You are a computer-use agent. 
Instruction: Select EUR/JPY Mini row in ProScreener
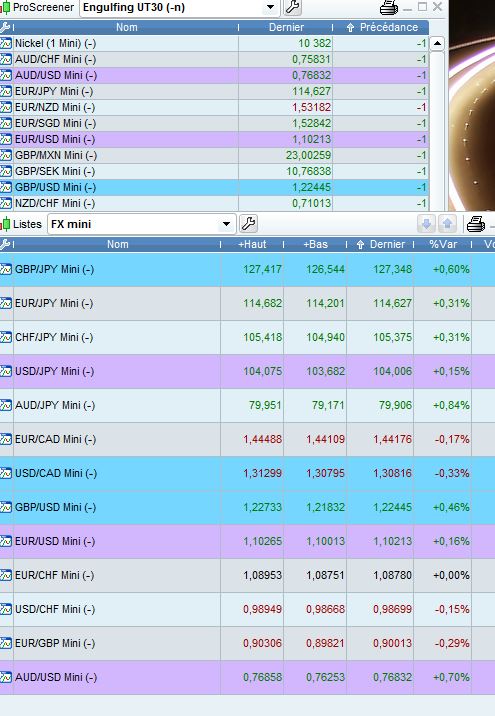[214, 91]
